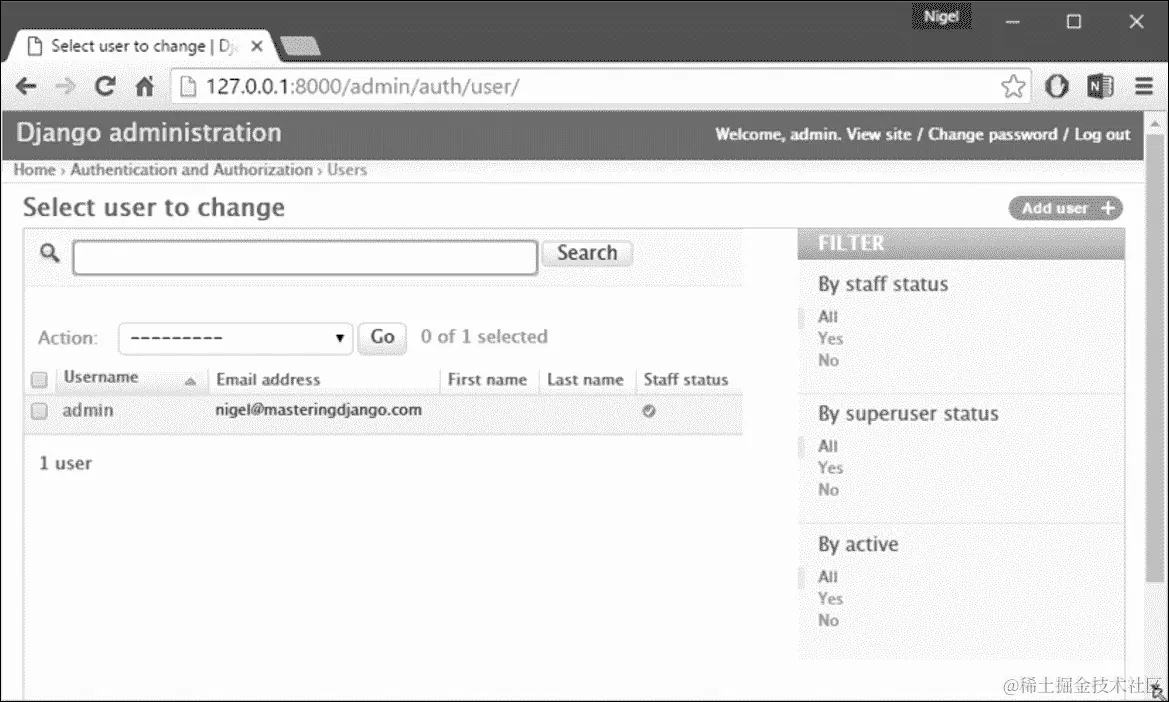Filter active by Yes

coord(830,598)
